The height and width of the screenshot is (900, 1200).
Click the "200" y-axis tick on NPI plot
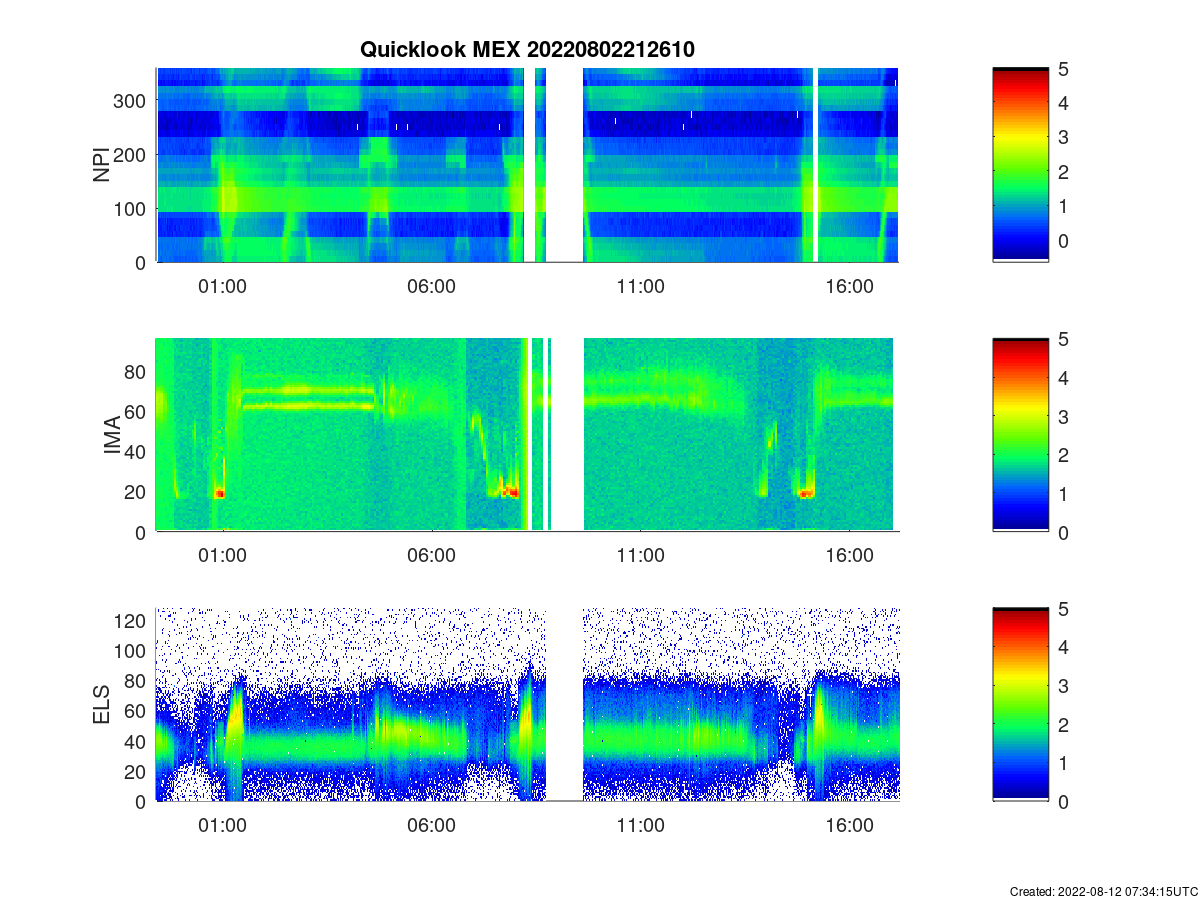click(132, 155)
